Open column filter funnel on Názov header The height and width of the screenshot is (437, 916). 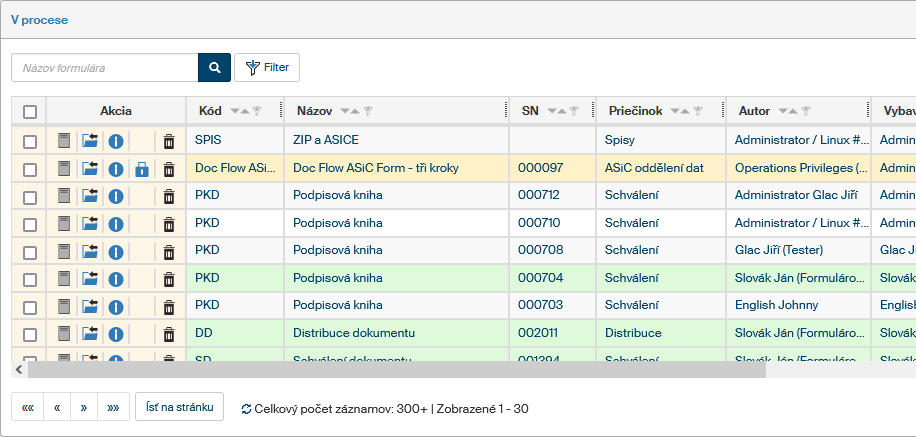tap(368, 111)
